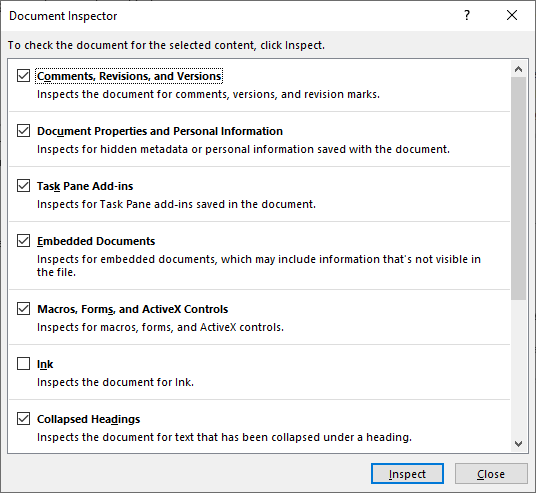Toggle the Task Pane Add-ins checkbox
Image resolution: width=536 pixels, height=493 pixels.
(23, 186)
